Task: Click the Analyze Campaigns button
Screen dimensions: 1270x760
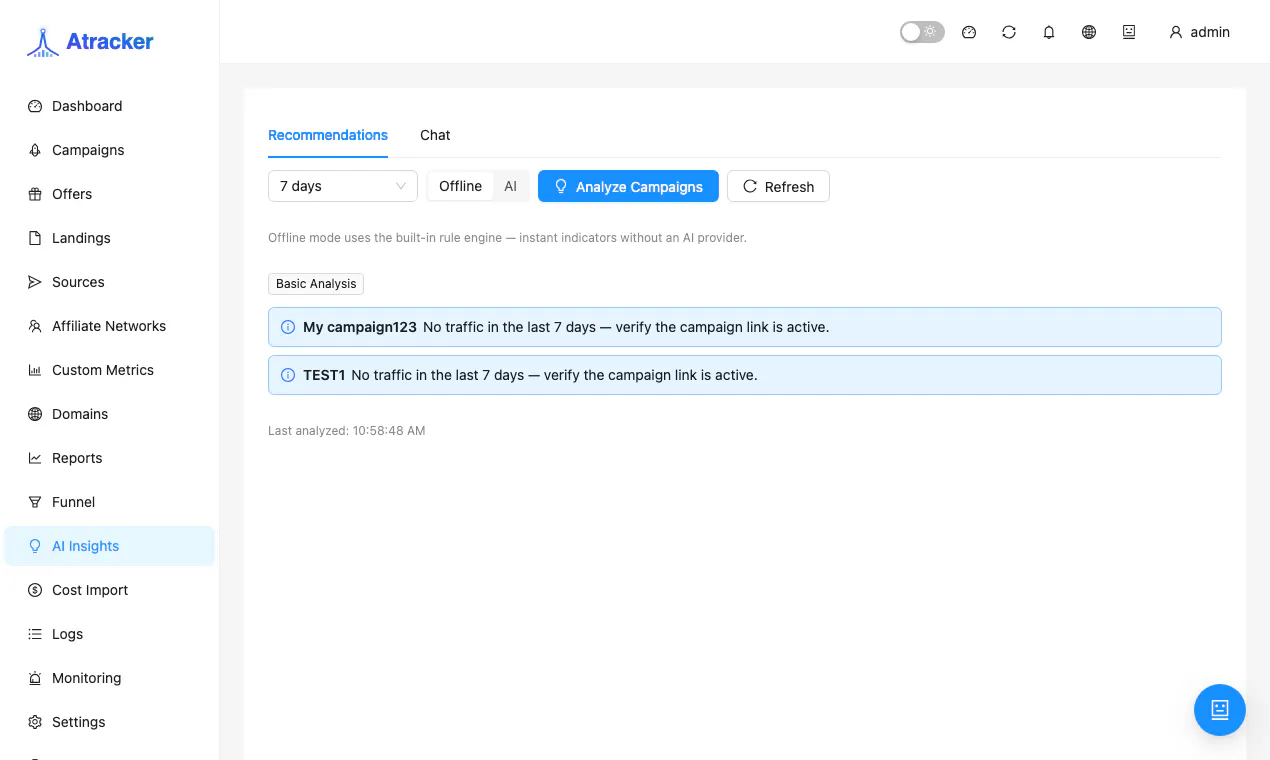Action: pyautogui.click(x=628, y=186)
